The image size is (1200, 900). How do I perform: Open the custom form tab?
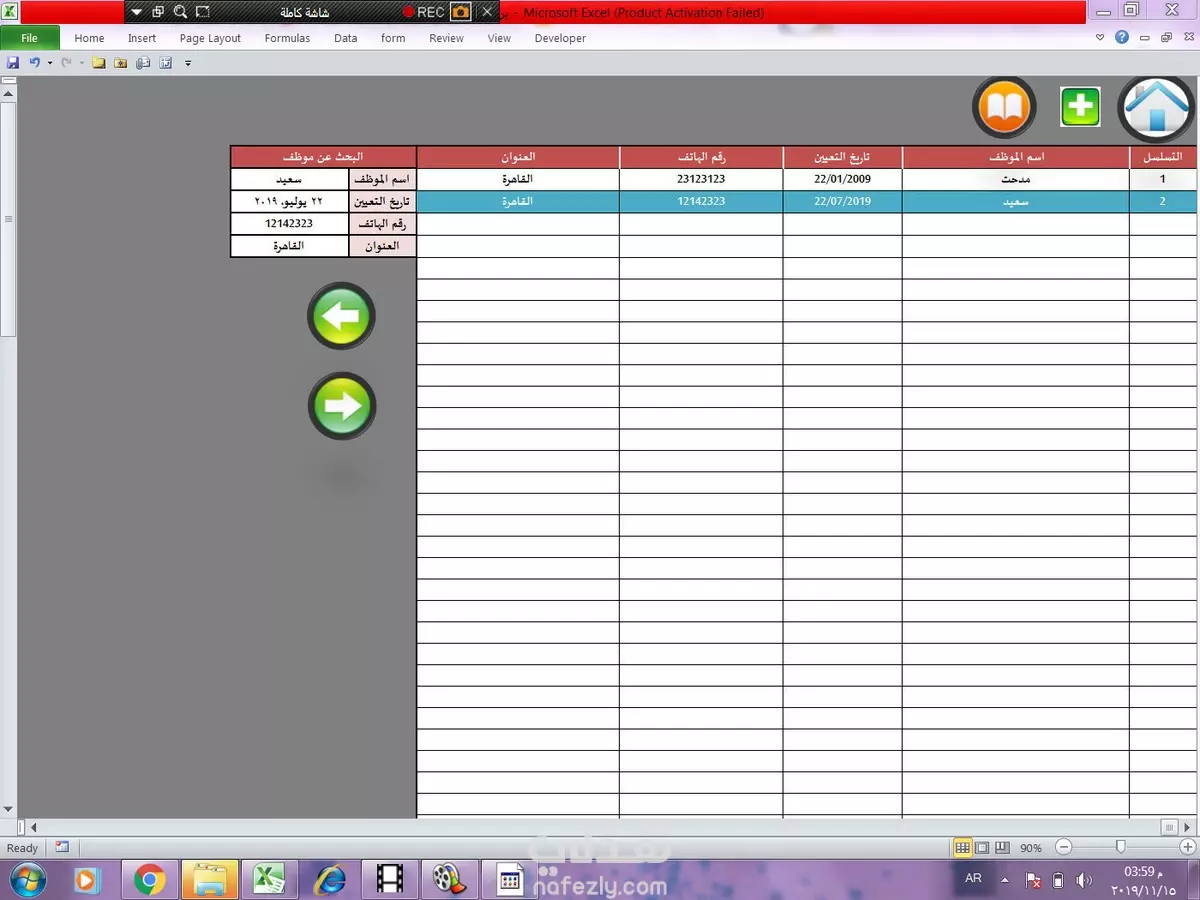393,38
